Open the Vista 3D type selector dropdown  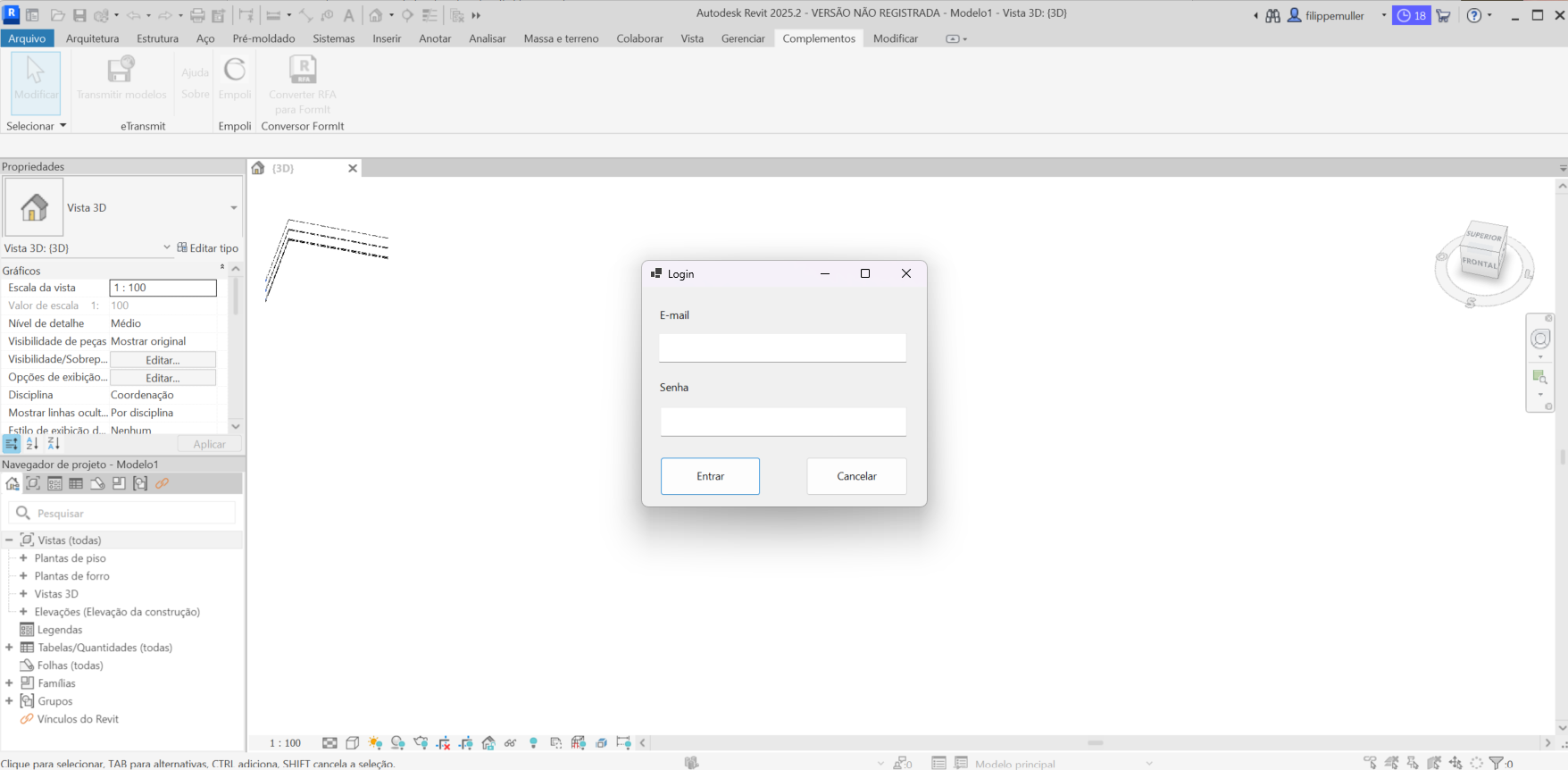[234, 208]
